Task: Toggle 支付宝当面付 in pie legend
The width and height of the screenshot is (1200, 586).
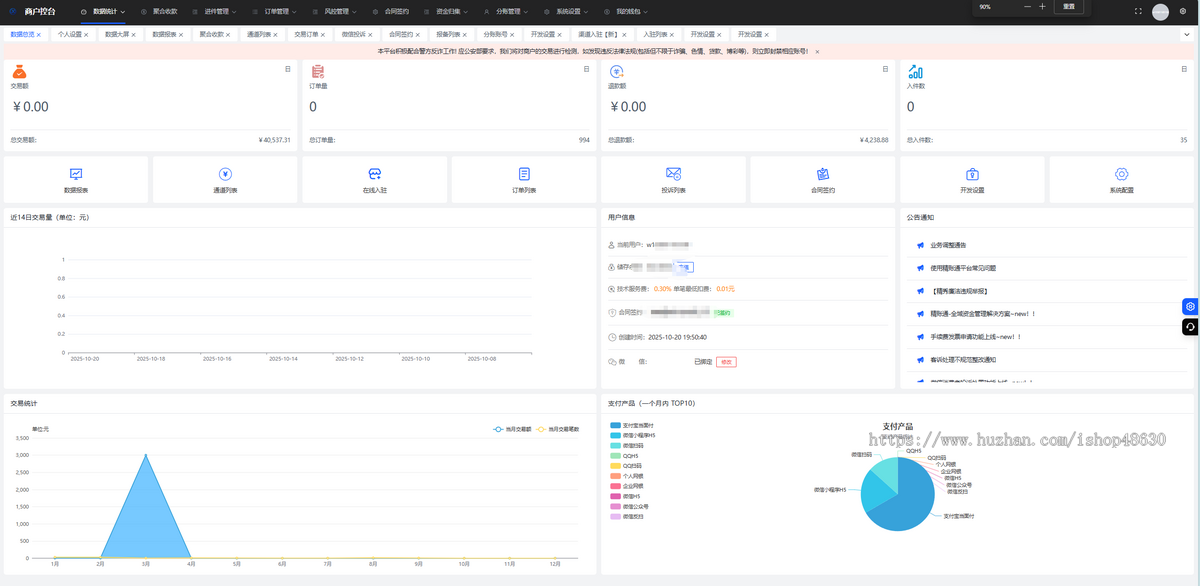Action: point(632,425)
